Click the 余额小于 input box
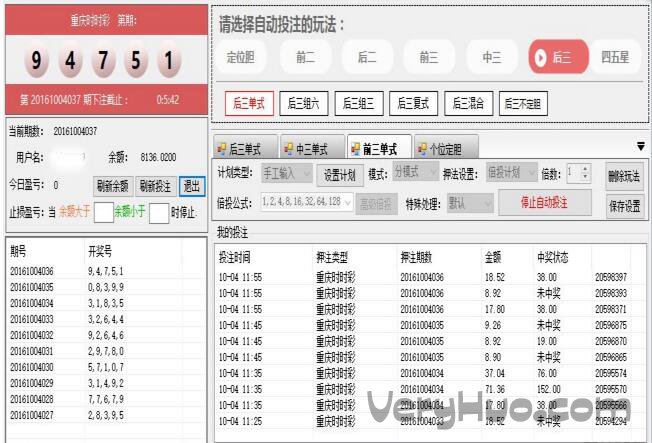The image size is (652, 443). [159, 213]
